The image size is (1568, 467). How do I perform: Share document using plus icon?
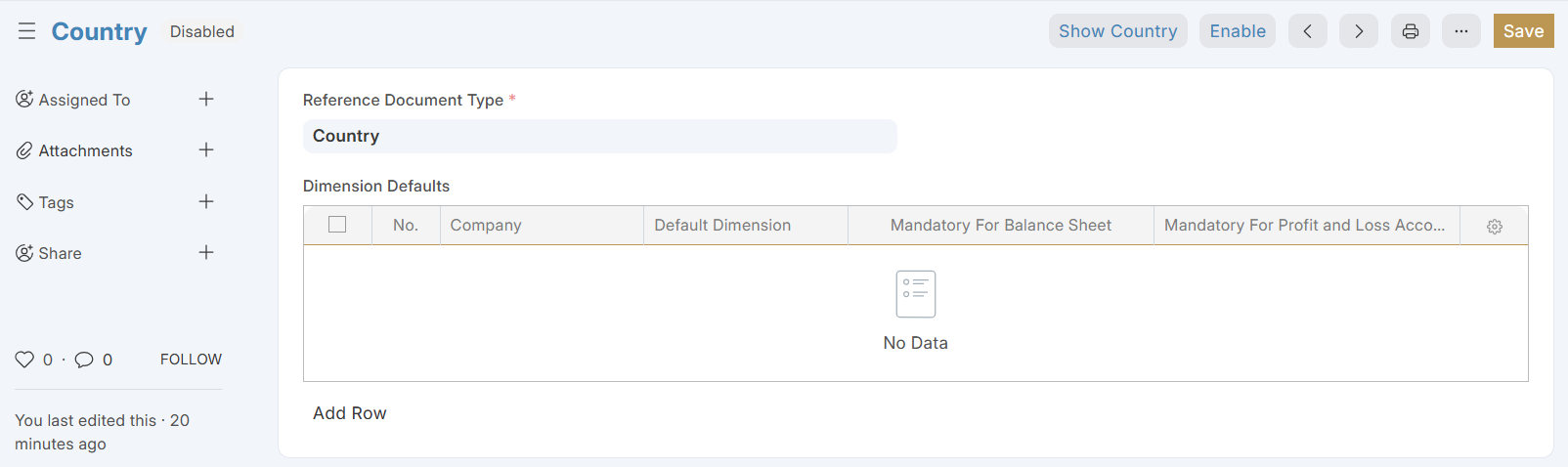click(x=206, y=252)
